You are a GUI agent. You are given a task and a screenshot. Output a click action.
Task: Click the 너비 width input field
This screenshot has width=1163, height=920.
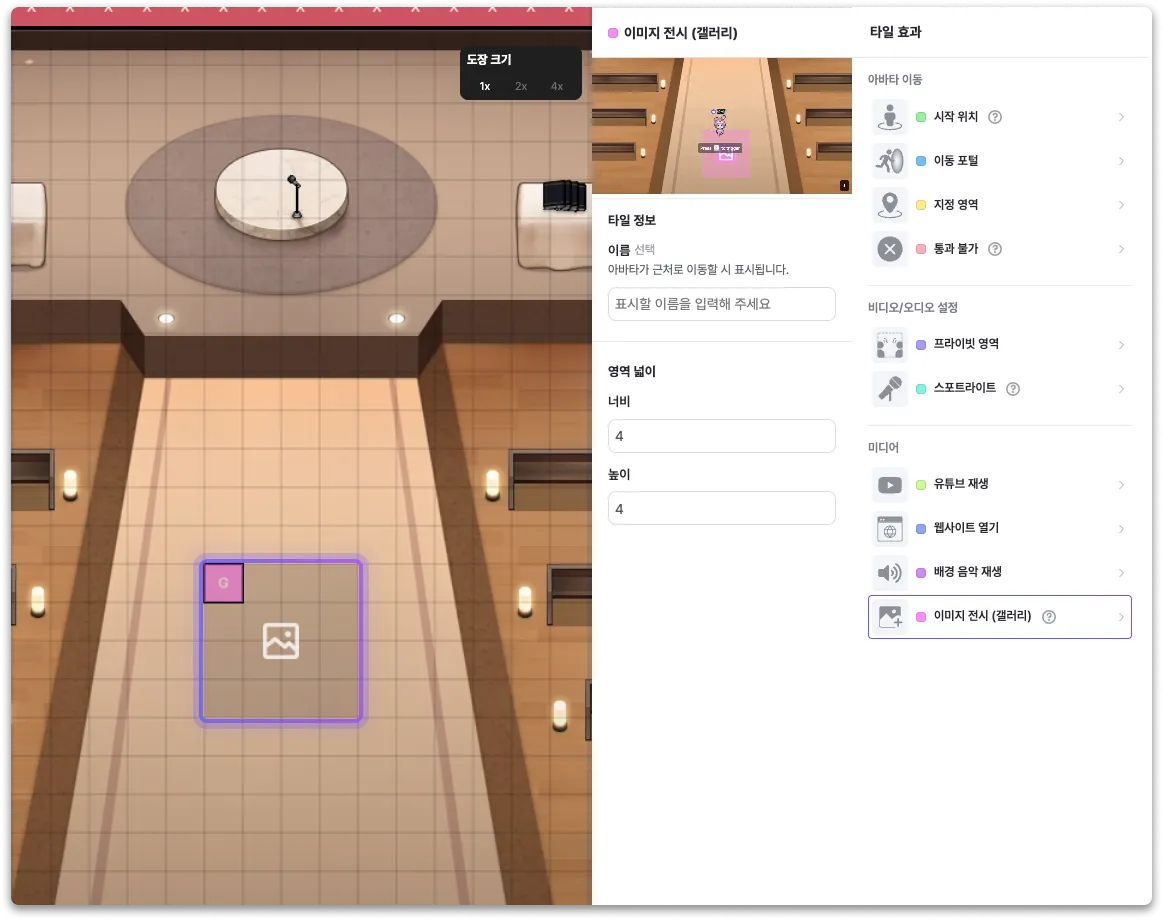pos(721,436)
